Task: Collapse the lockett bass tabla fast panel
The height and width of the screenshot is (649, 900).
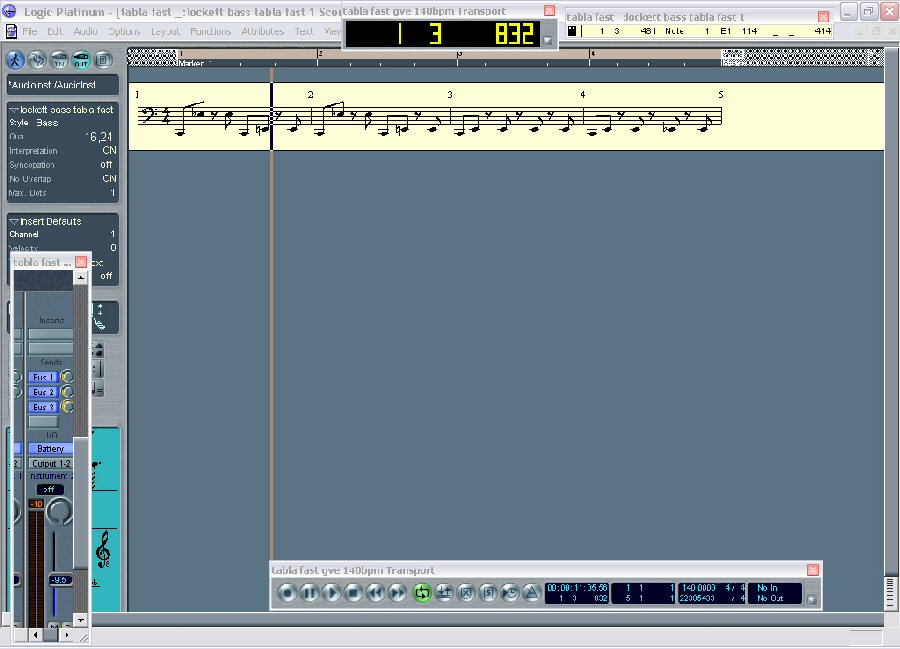Action: (14, 110)
